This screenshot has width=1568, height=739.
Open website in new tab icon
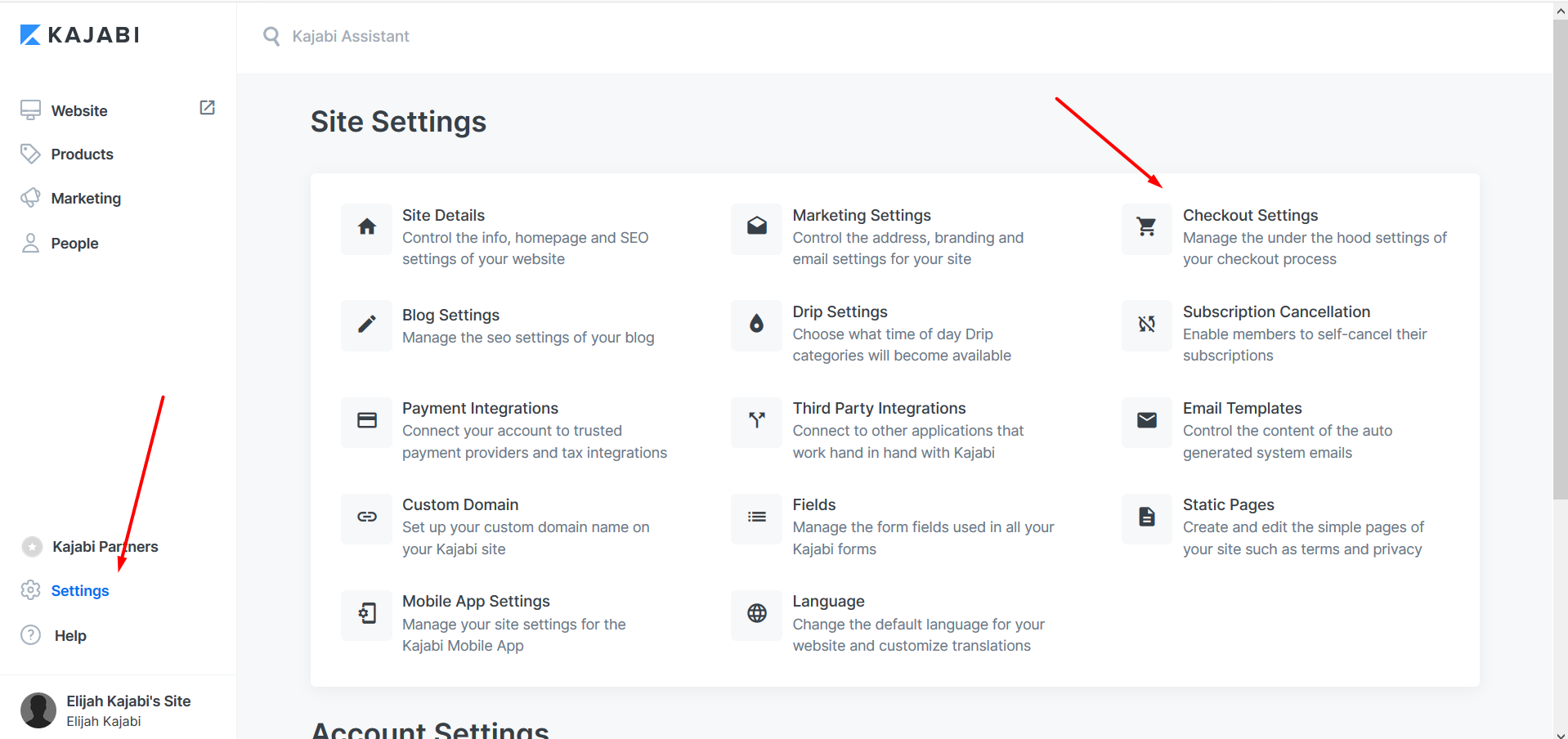[x=208, y=108]
